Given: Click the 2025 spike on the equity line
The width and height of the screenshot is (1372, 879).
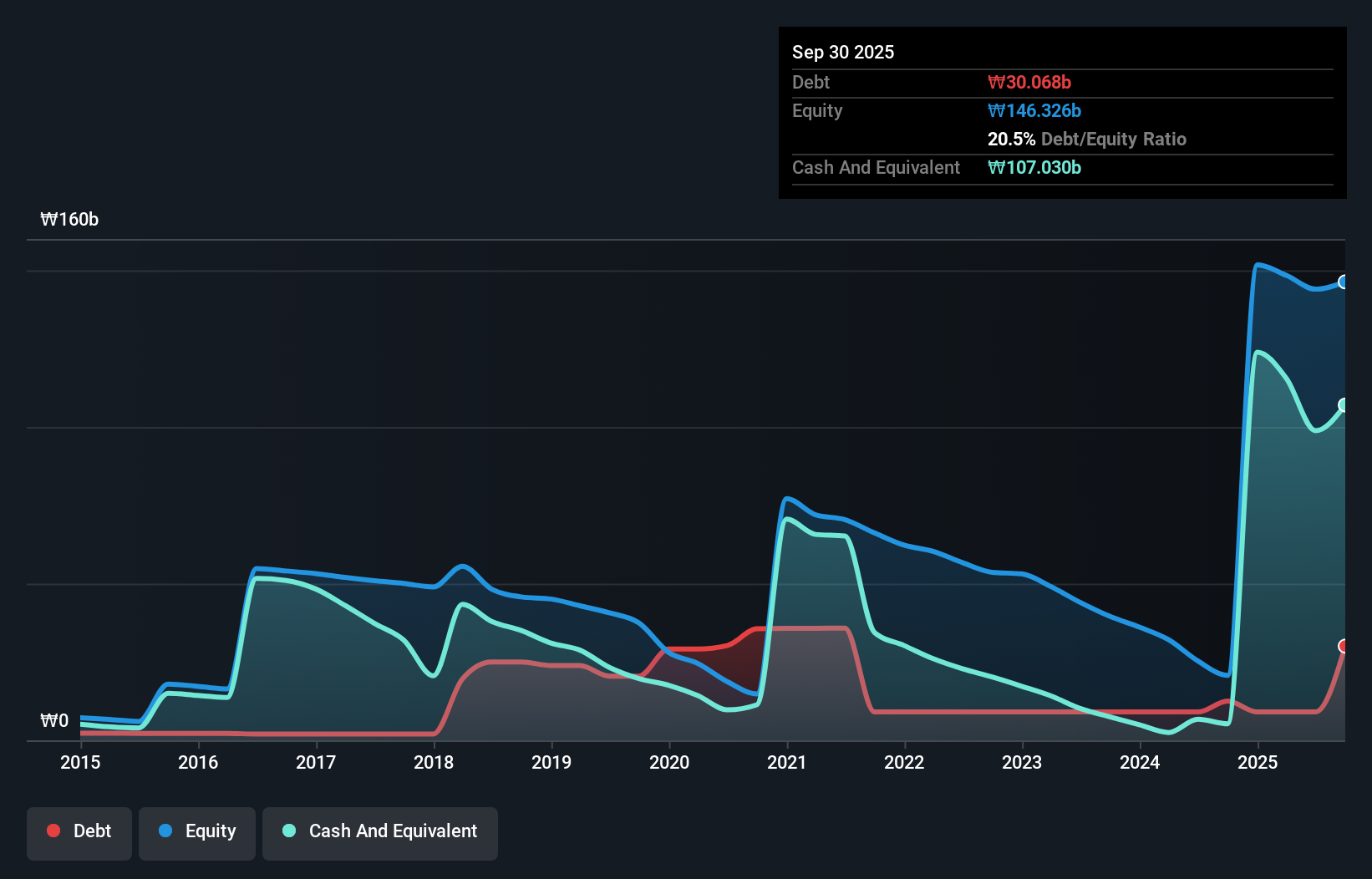Looking at the screenshot, I should tap(1258, 264).
